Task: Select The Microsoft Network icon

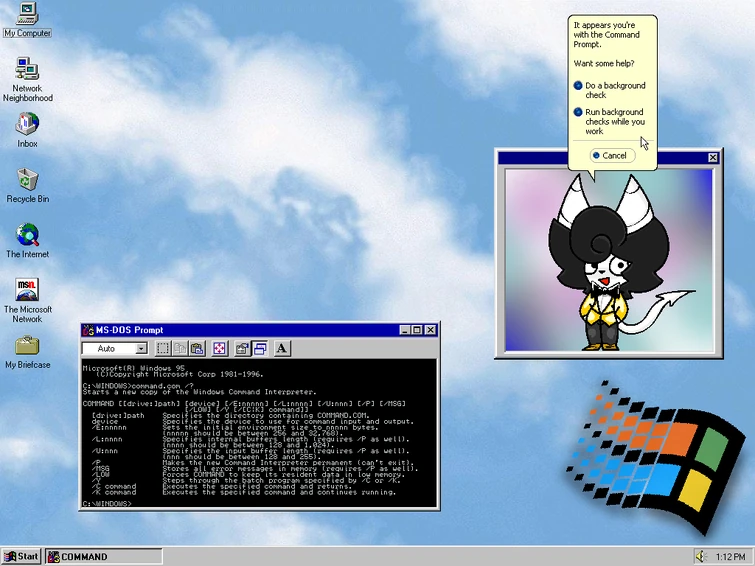Action: [x=27, y=301]
